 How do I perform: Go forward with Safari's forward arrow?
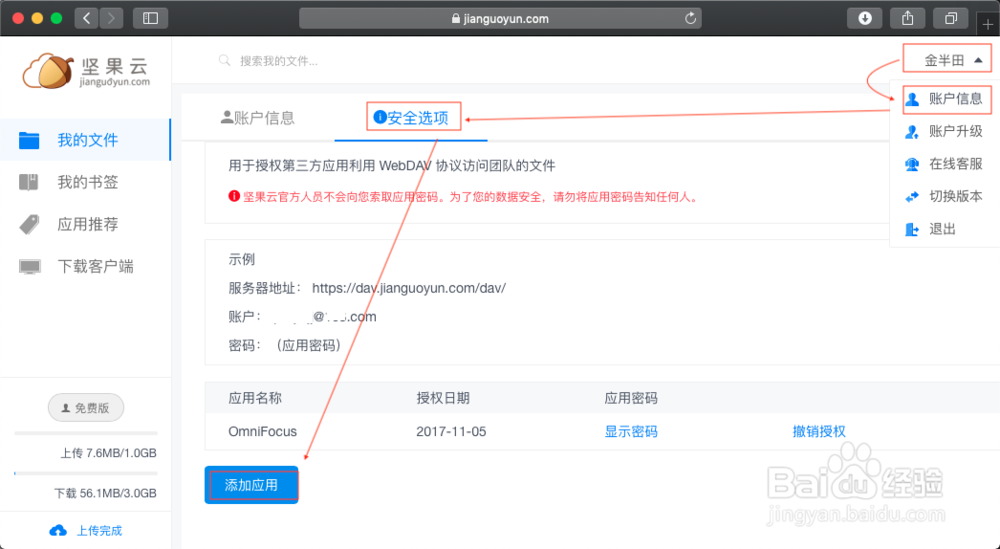point(111,18)
